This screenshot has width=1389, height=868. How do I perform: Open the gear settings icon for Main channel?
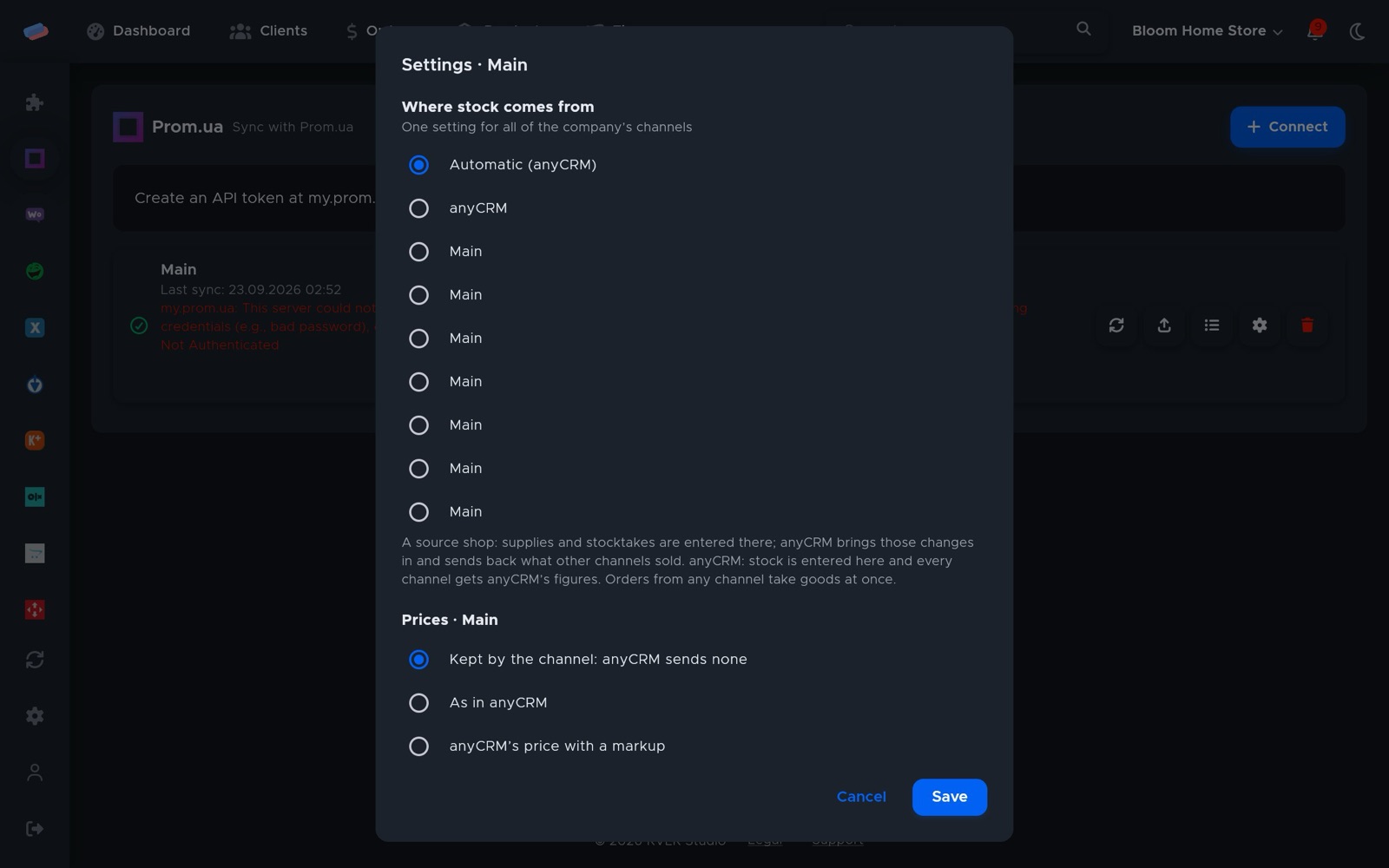pos(1260,325)
